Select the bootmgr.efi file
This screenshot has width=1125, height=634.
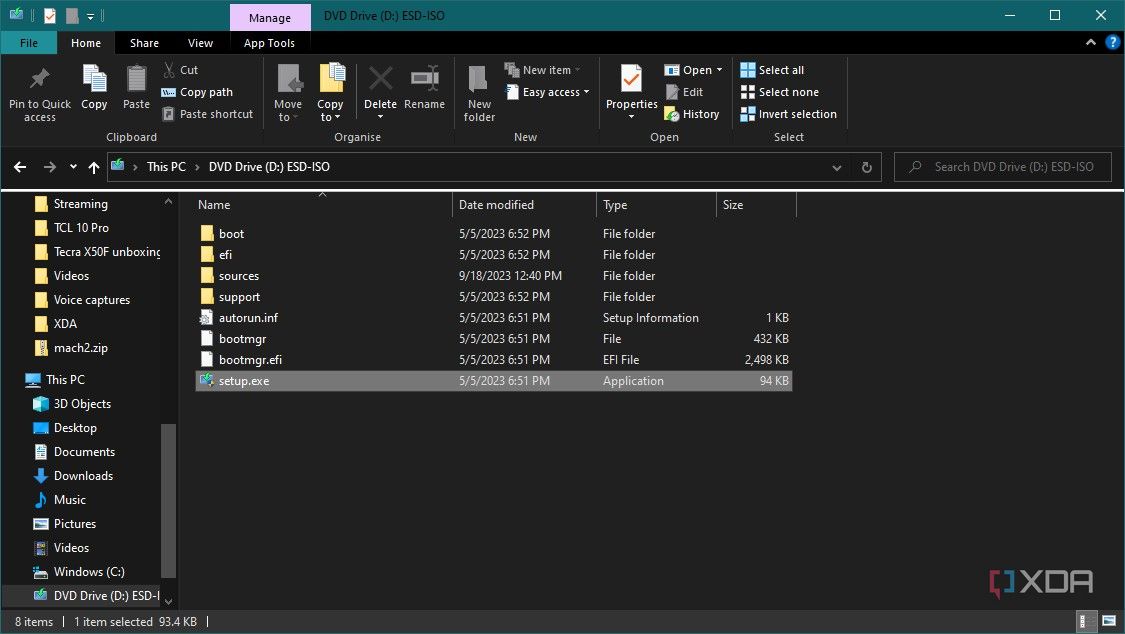tap(494, 360)
